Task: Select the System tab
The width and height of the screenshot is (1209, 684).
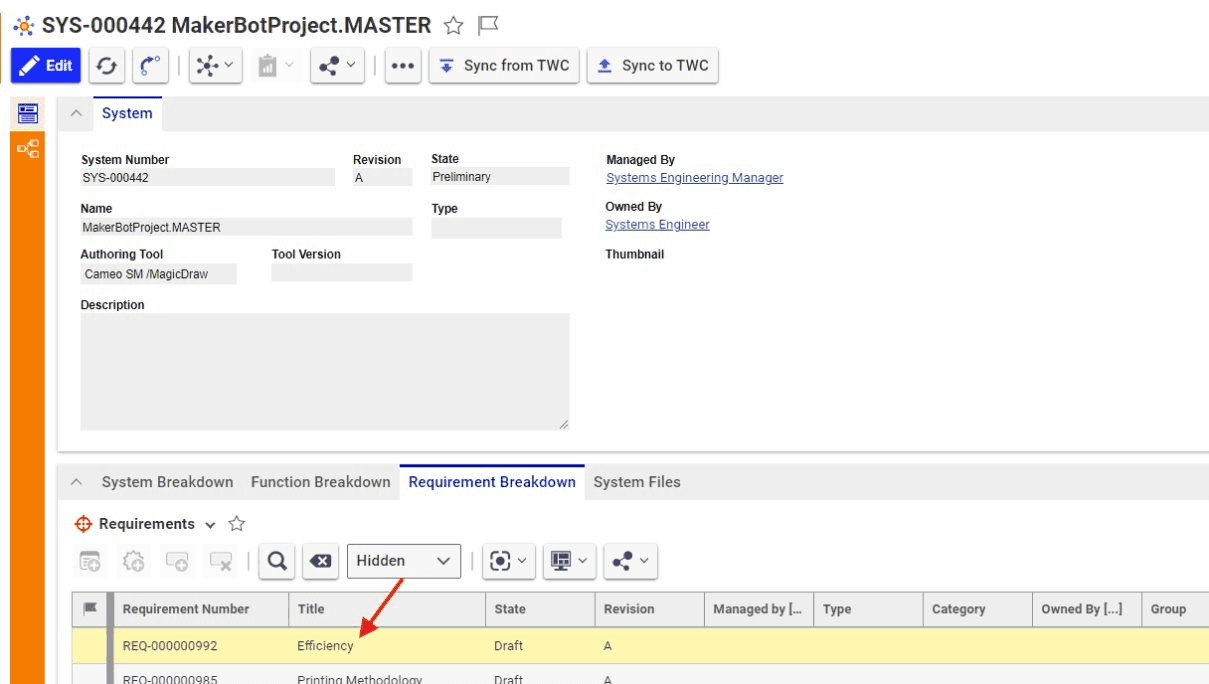Action: click(127, 114)
